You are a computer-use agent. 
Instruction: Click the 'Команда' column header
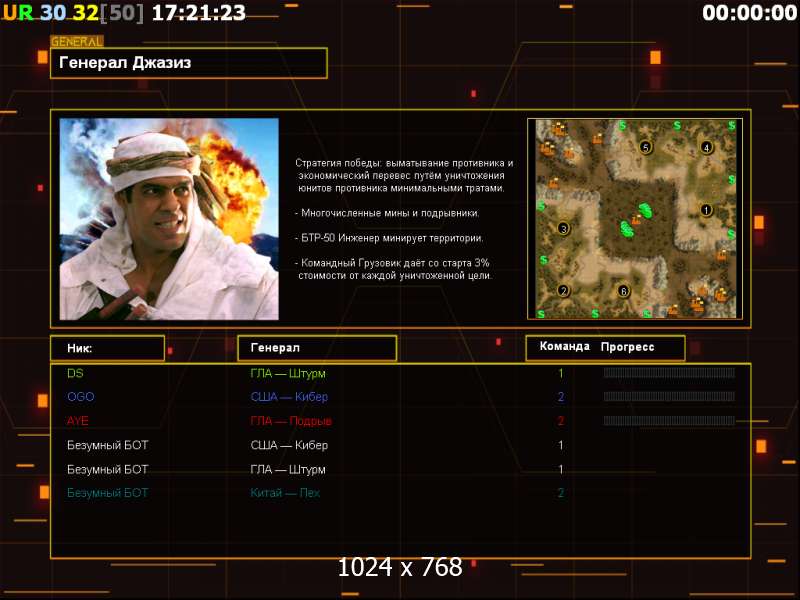coord(564,346)
